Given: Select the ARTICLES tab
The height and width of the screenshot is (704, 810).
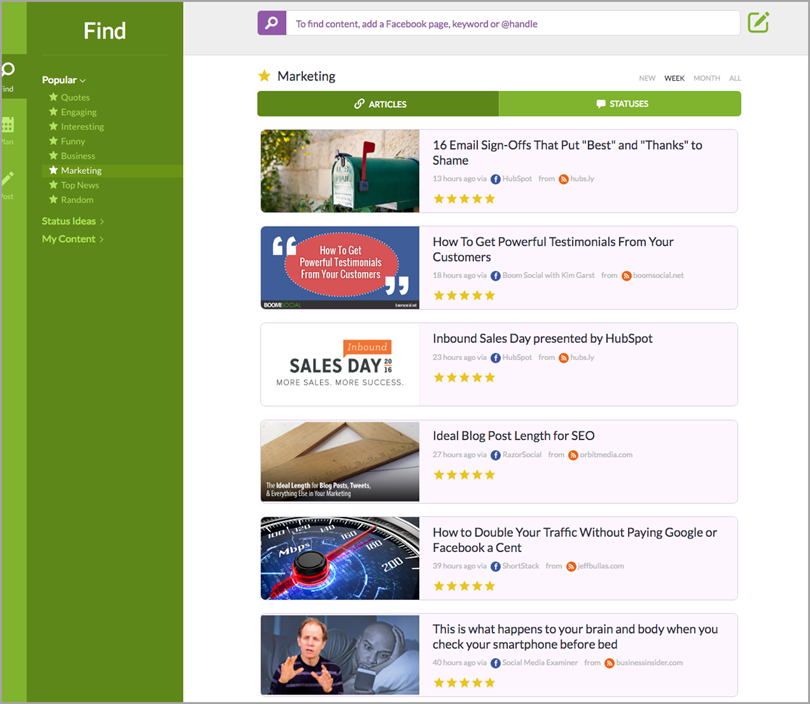Looking at the screenshot, I should [378, 104].
